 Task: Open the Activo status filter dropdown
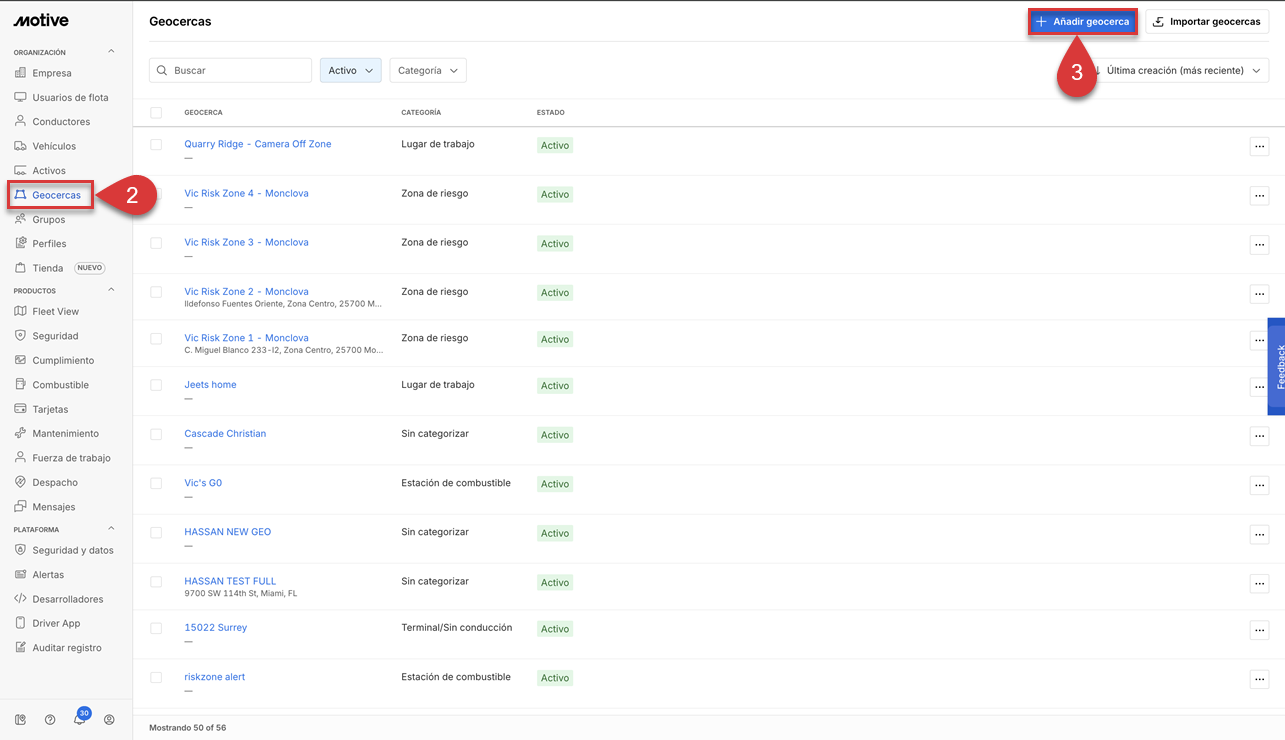pyautogui.click(x=350, y=71)
